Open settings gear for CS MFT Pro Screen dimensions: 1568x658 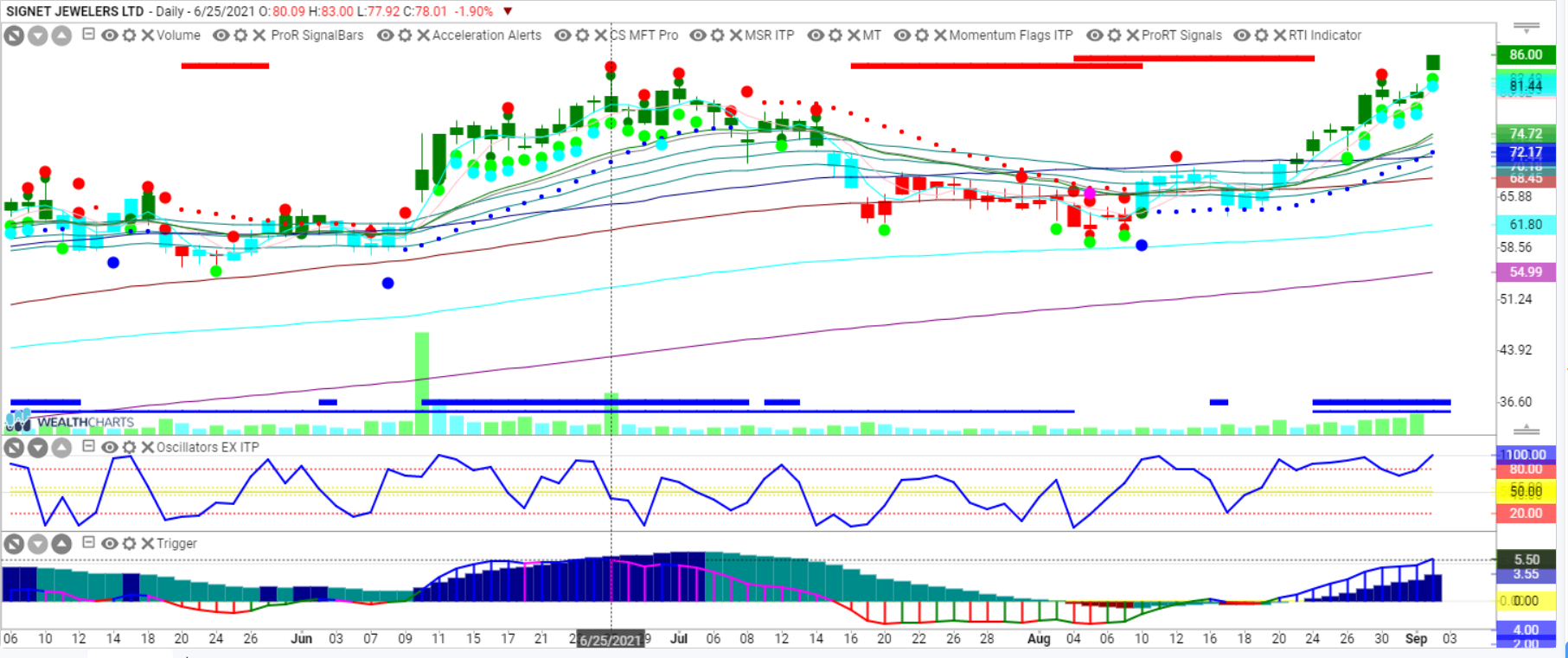(x=582, y=35)
